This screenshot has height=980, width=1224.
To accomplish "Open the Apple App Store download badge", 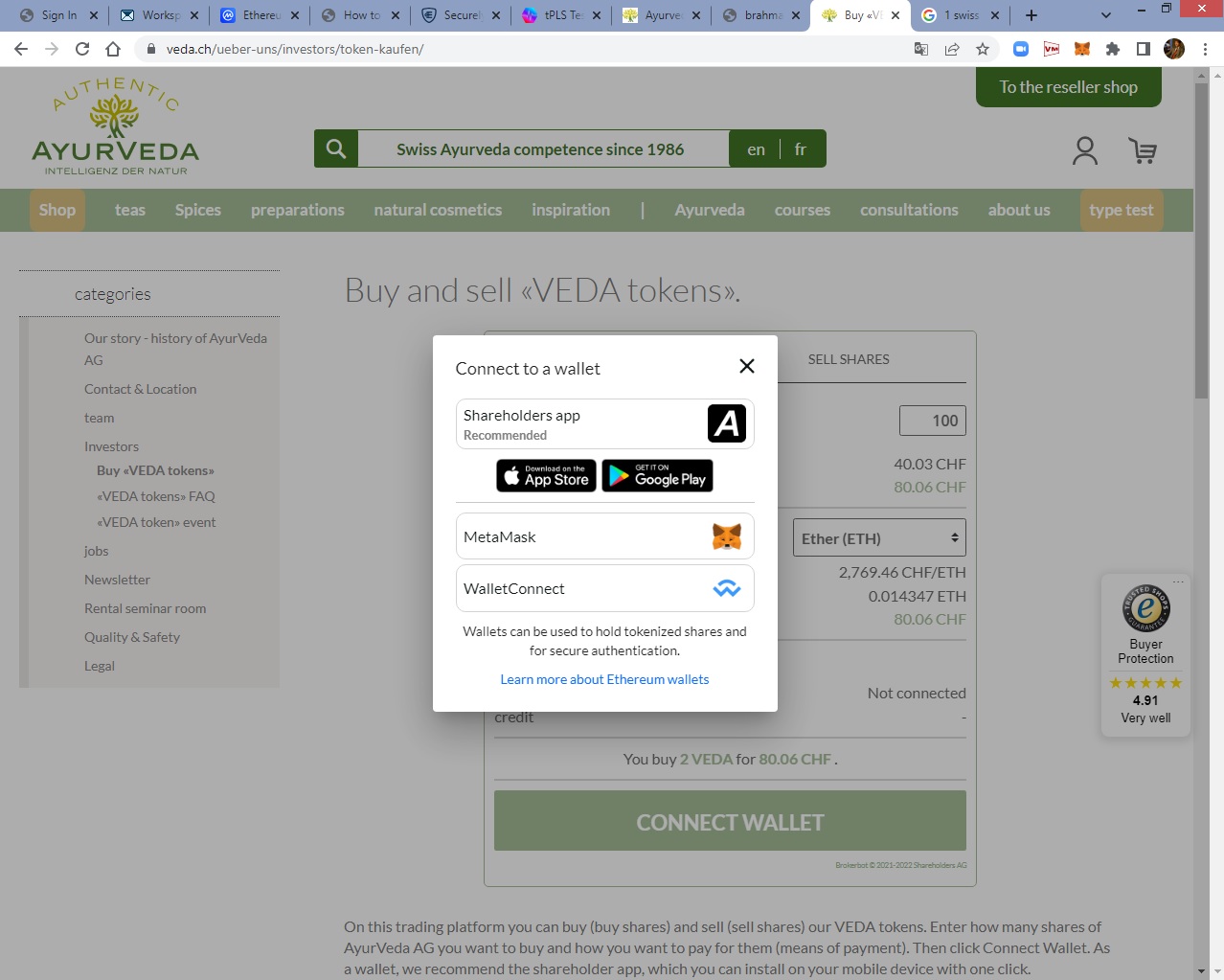I will pyautogui.click(x=546, y=476).
